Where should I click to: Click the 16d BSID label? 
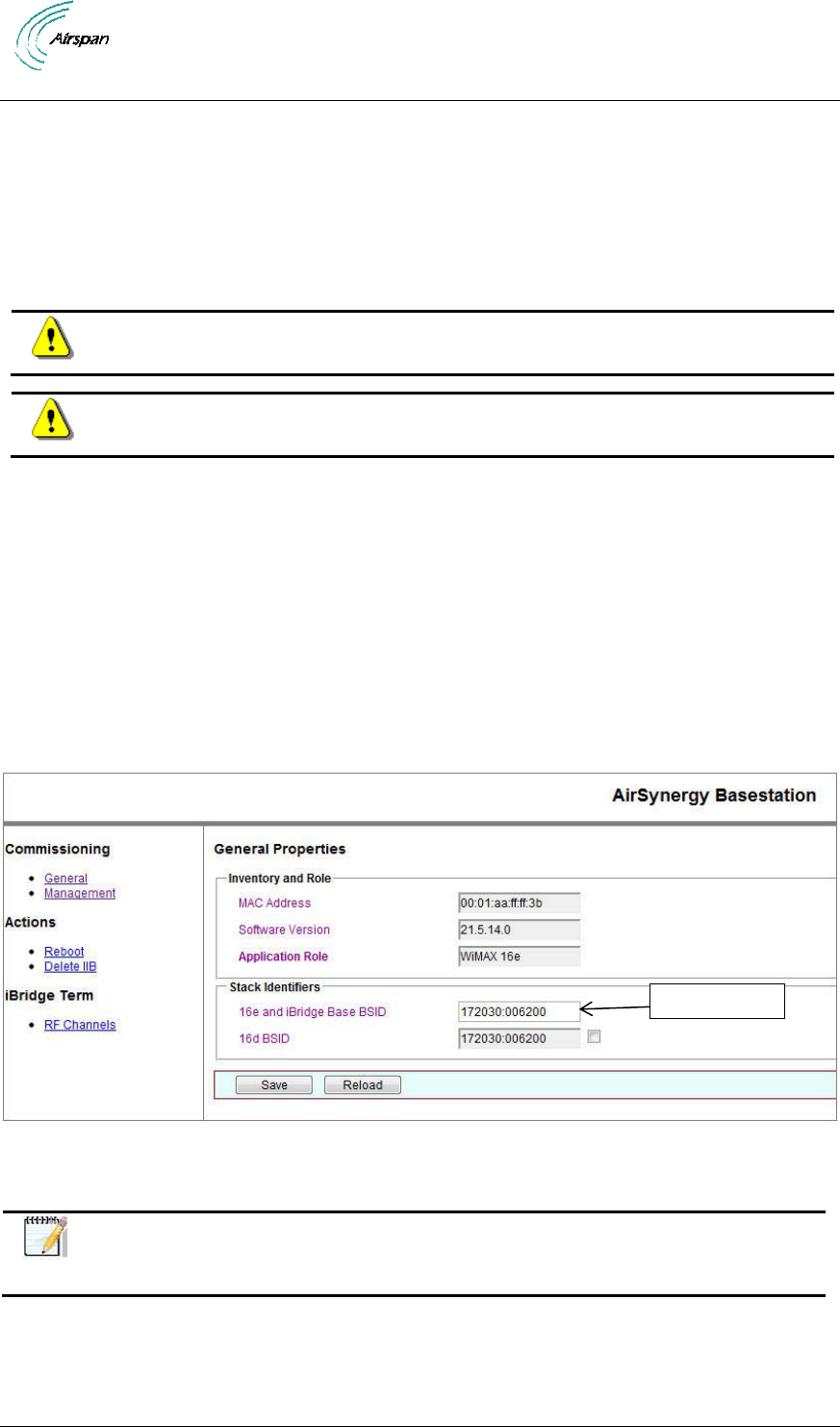click(x=266, y=1039)
